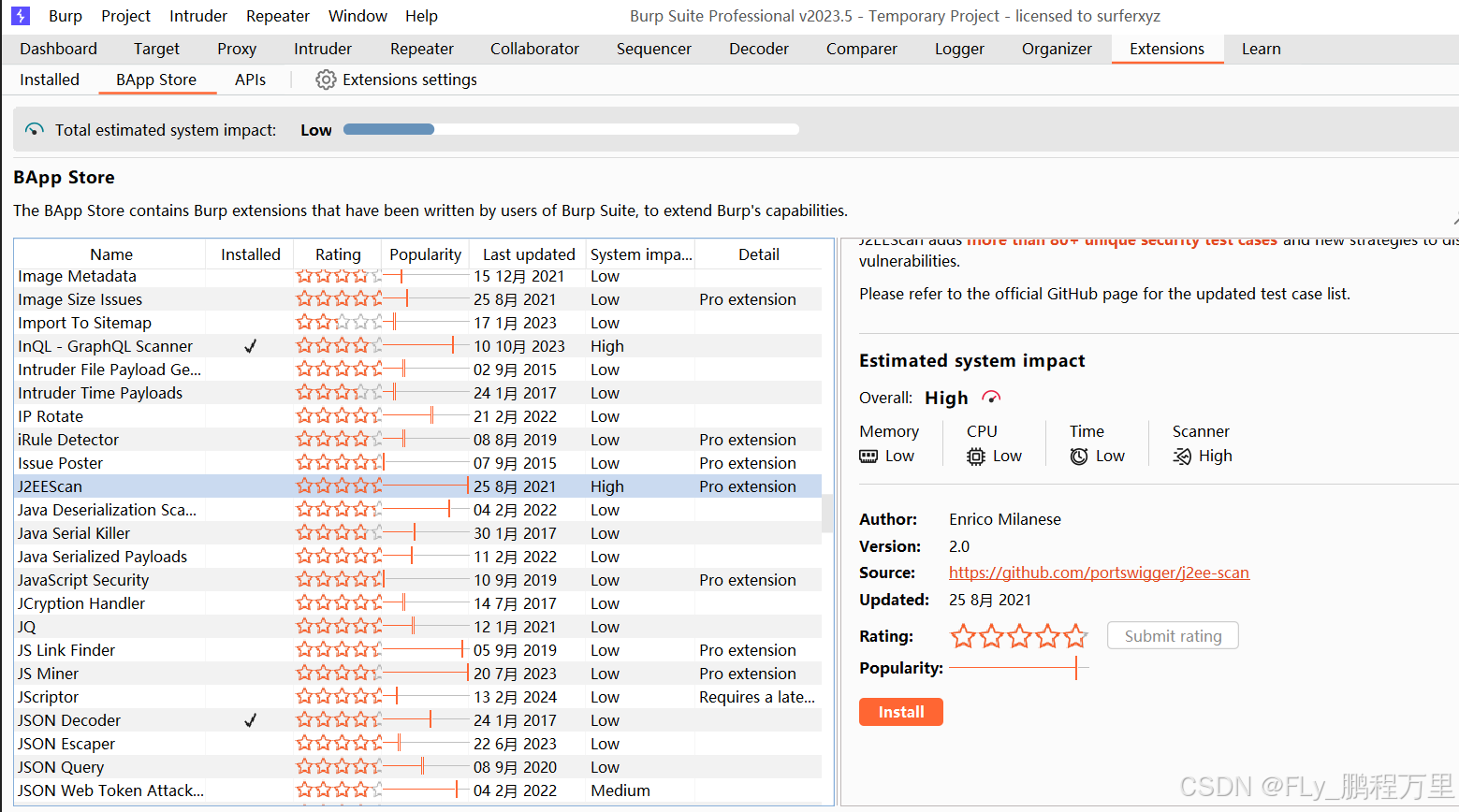Select the JSON Query extension row
This screenshot has width=1459, height=812.
[x=418, y=767]
